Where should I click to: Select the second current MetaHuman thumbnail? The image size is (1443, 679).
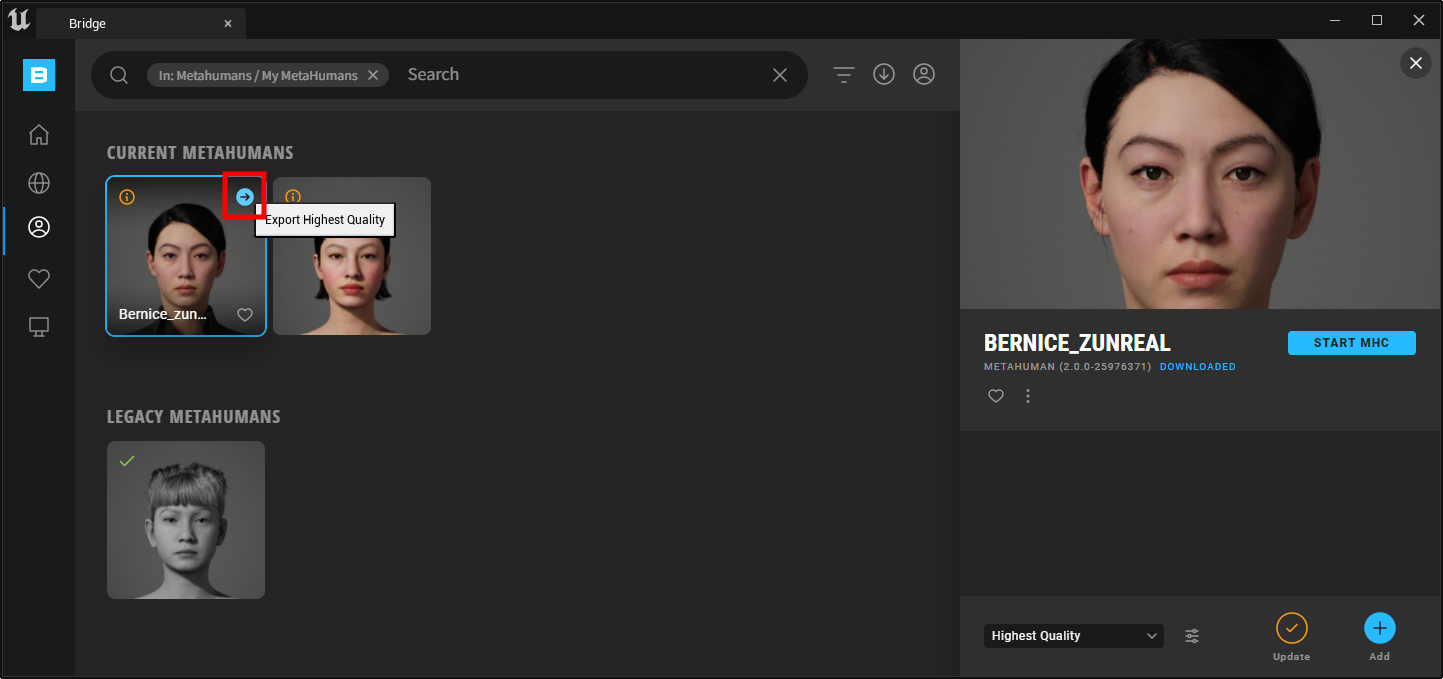[x=352, y=256]
